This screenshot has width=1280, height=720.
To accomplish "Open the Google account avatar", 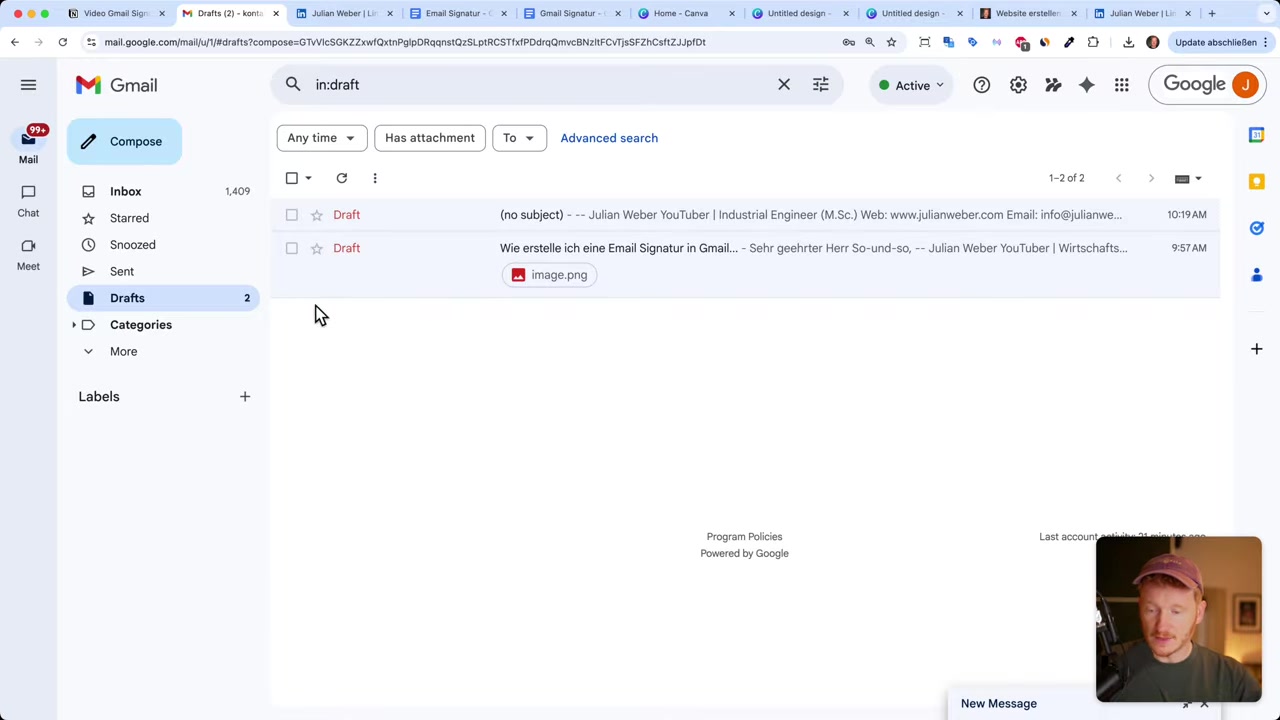I will pos(1245,85).
